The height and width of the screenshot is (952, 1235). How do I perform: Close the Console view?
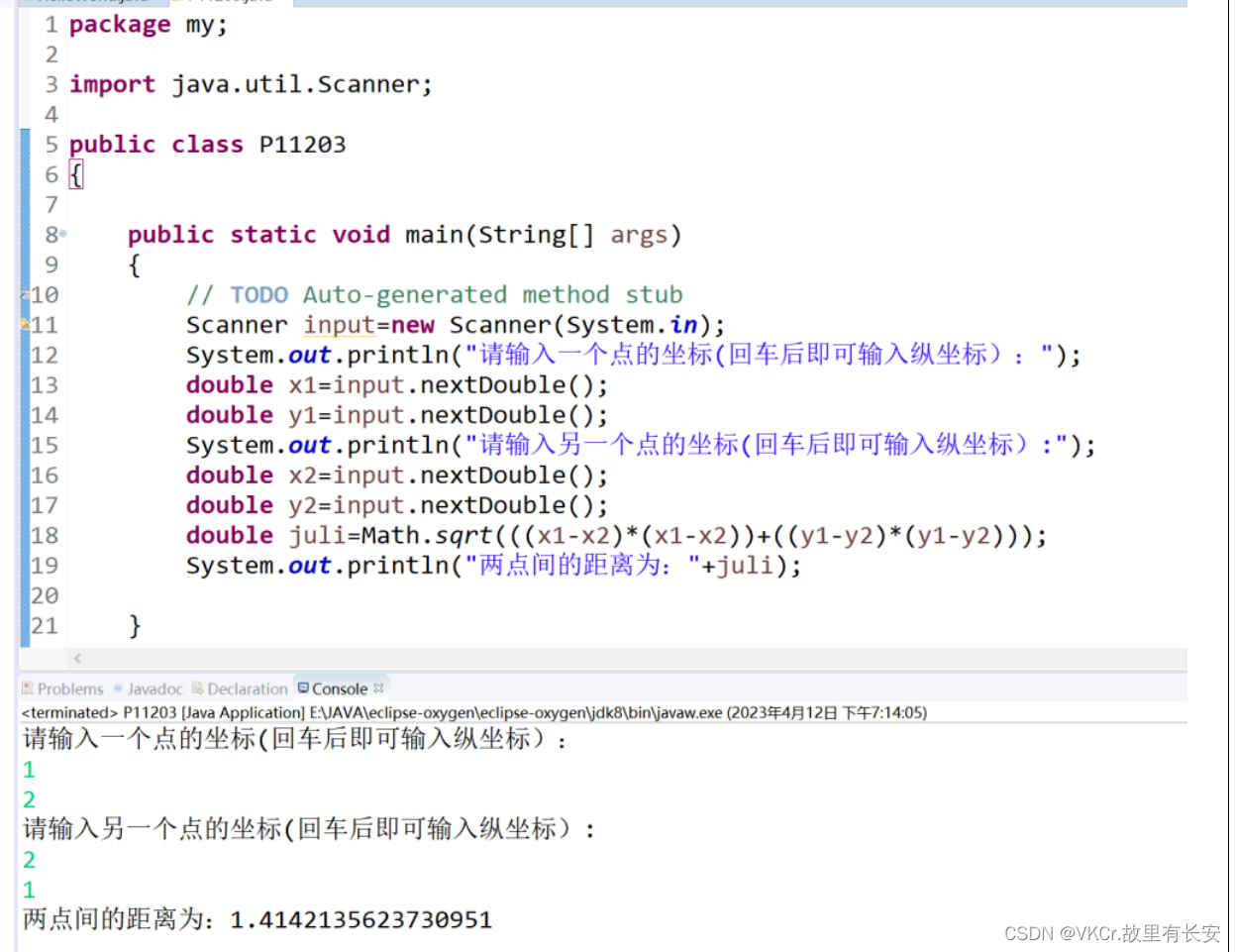point(378,688)
